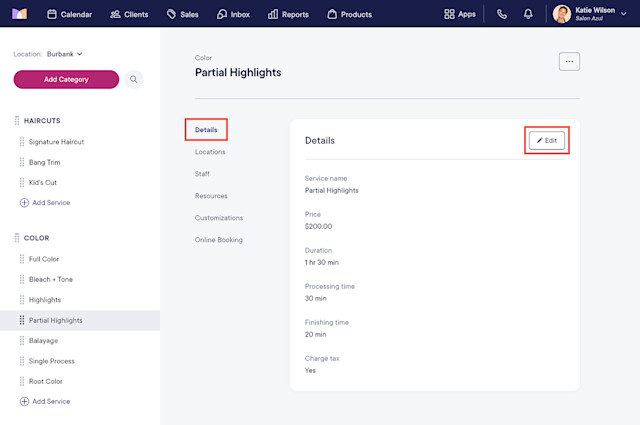Grab the drag handle next to HAIRCUTS

coord(17,120)
